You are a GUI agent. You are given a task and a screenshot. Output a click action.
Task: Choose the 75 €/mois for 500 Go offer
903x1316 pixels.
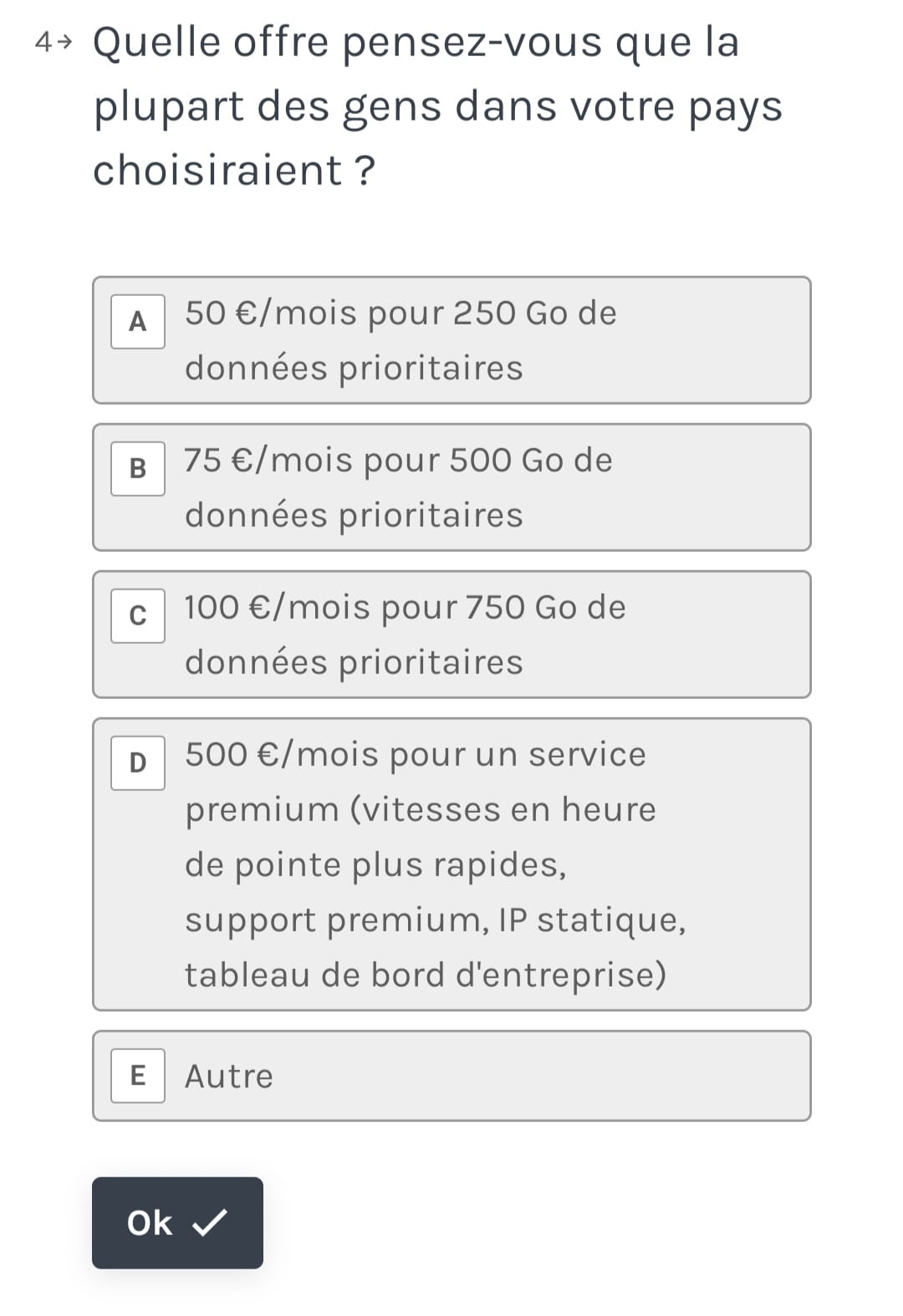tap(451, 487)
